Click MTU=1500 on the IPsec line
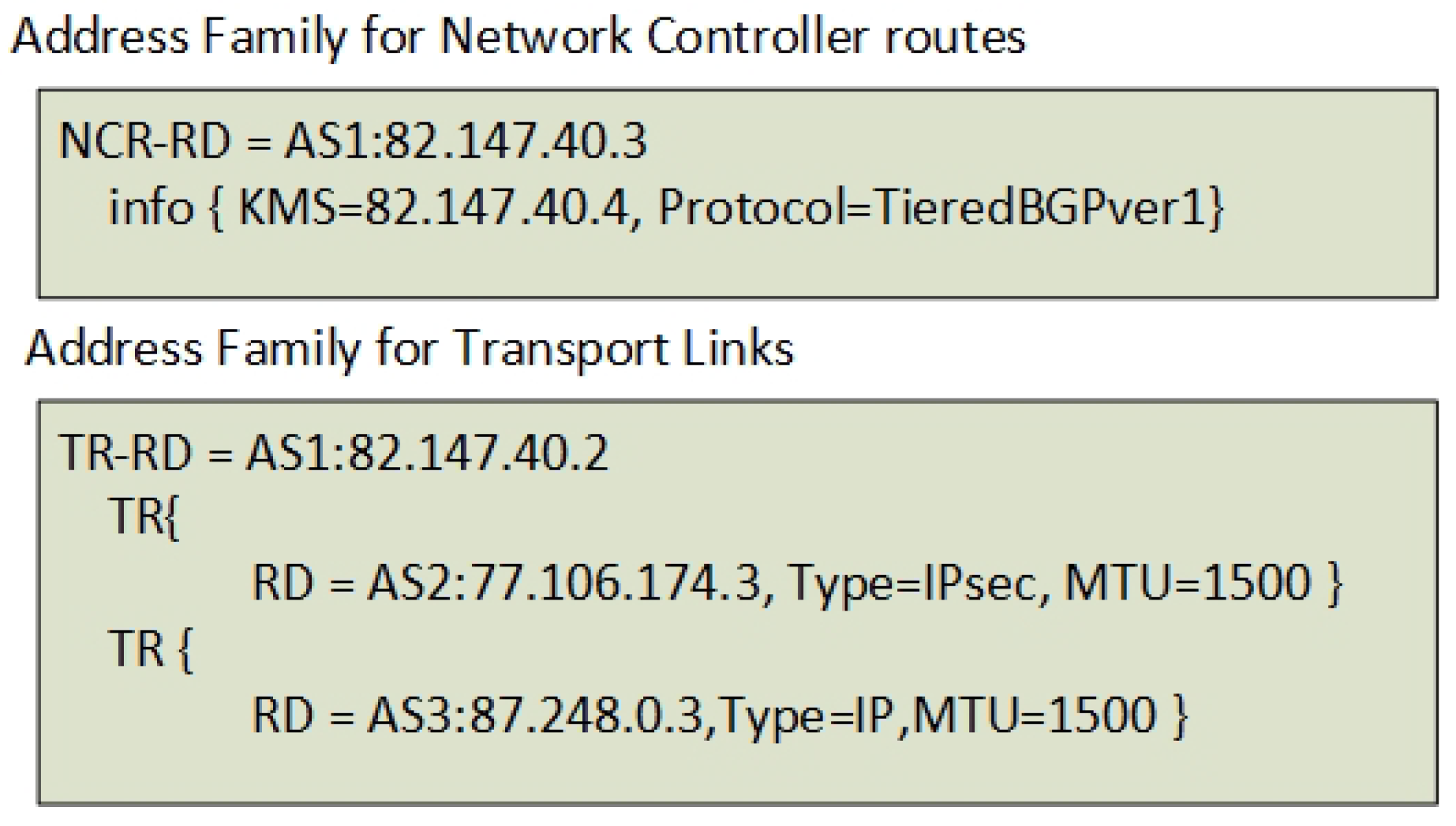The height and width of the screenshot is (826, 1456). click(x=1188, y=583)
